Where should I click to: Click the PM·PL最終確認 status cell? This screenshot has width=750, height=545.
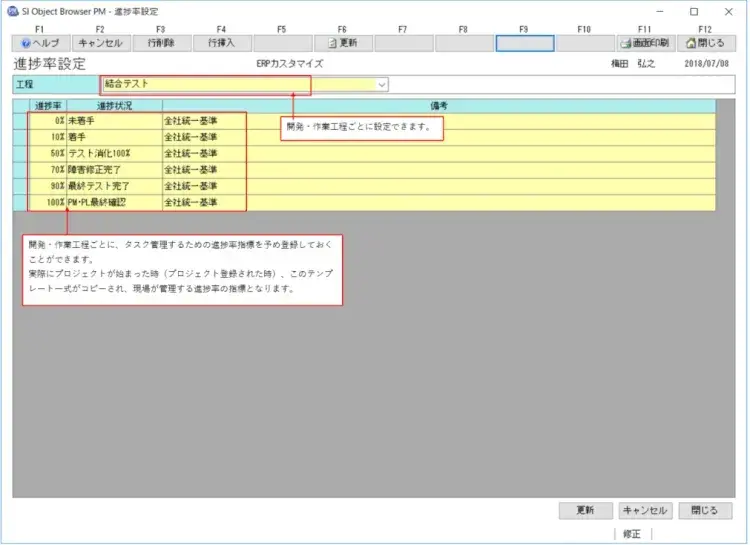(x=114, y=202)
